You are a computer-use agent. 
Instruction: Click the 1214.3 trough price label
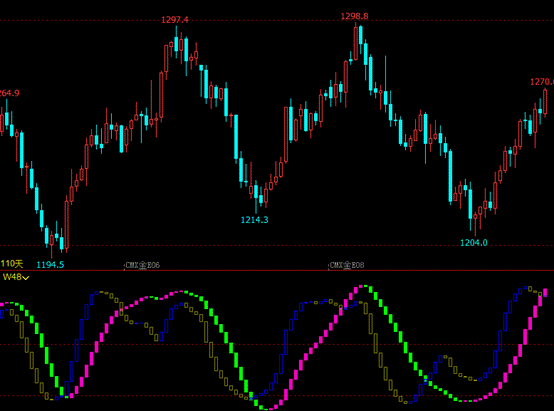coord(254,220)
